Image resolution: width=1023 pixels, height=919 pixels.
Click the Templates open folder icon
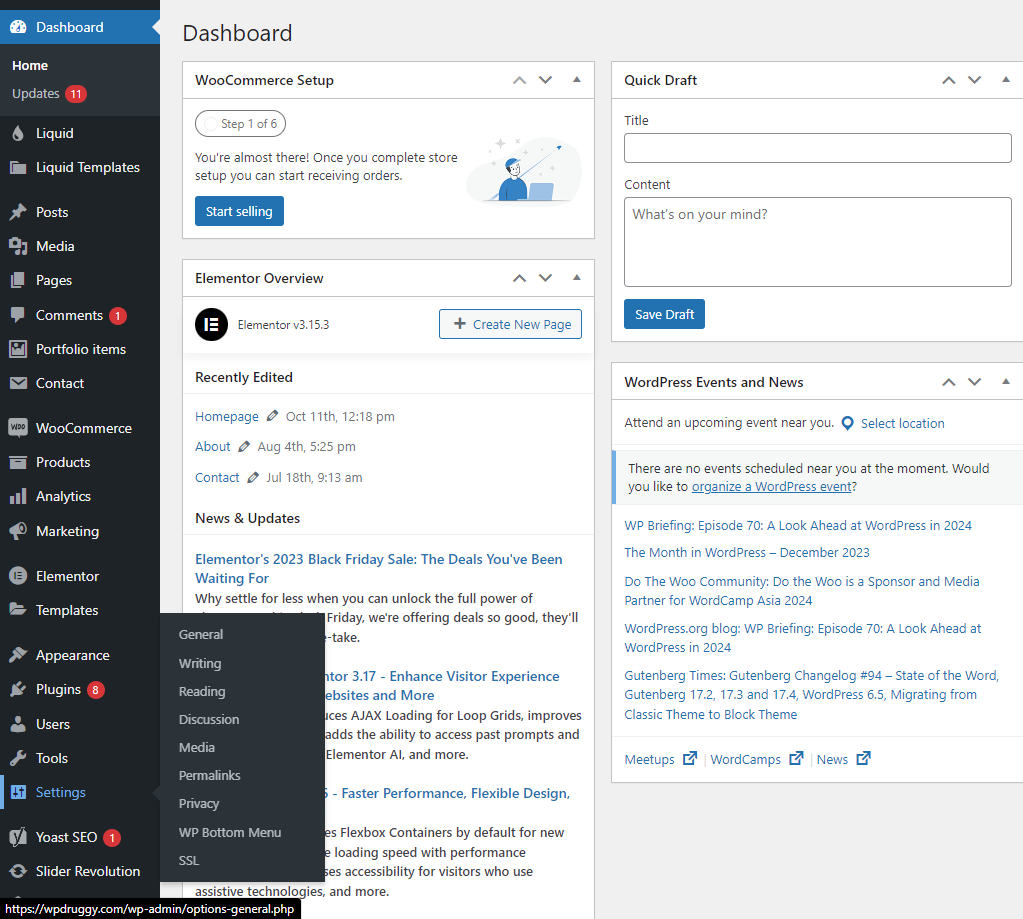[18, 610]
